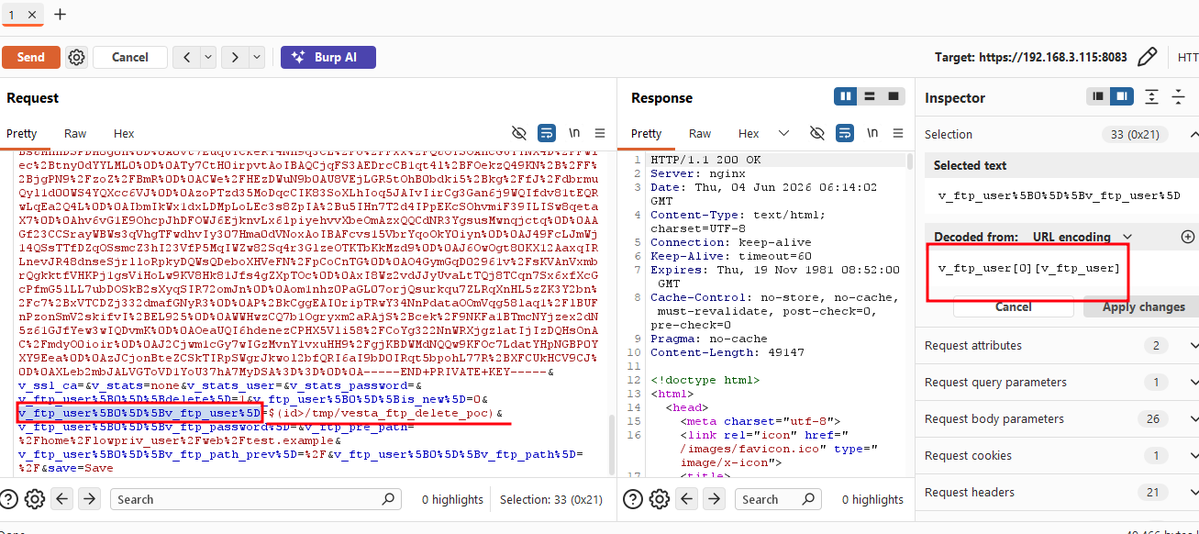Go back to previous request in history
This screenshot has height=534, width=1199.
(186, 57)
